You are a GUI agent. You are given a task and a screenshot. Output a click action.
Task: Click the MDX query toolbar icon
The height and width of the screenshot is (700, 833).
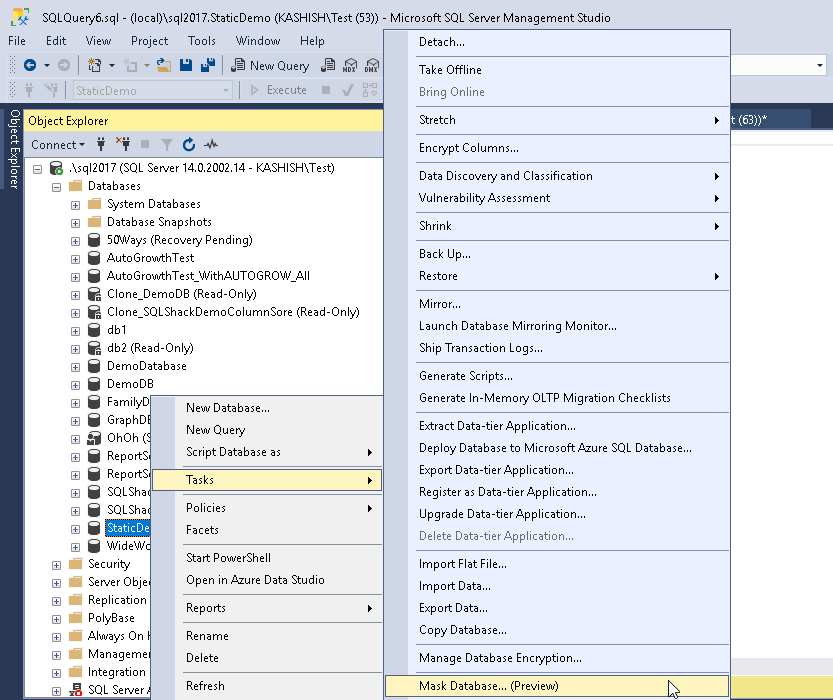coord(349,66)
